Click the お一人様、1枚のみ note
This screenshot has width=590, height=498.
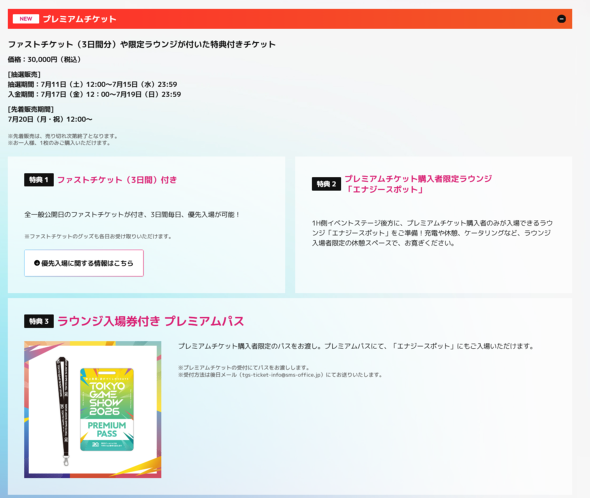[59, 143]
